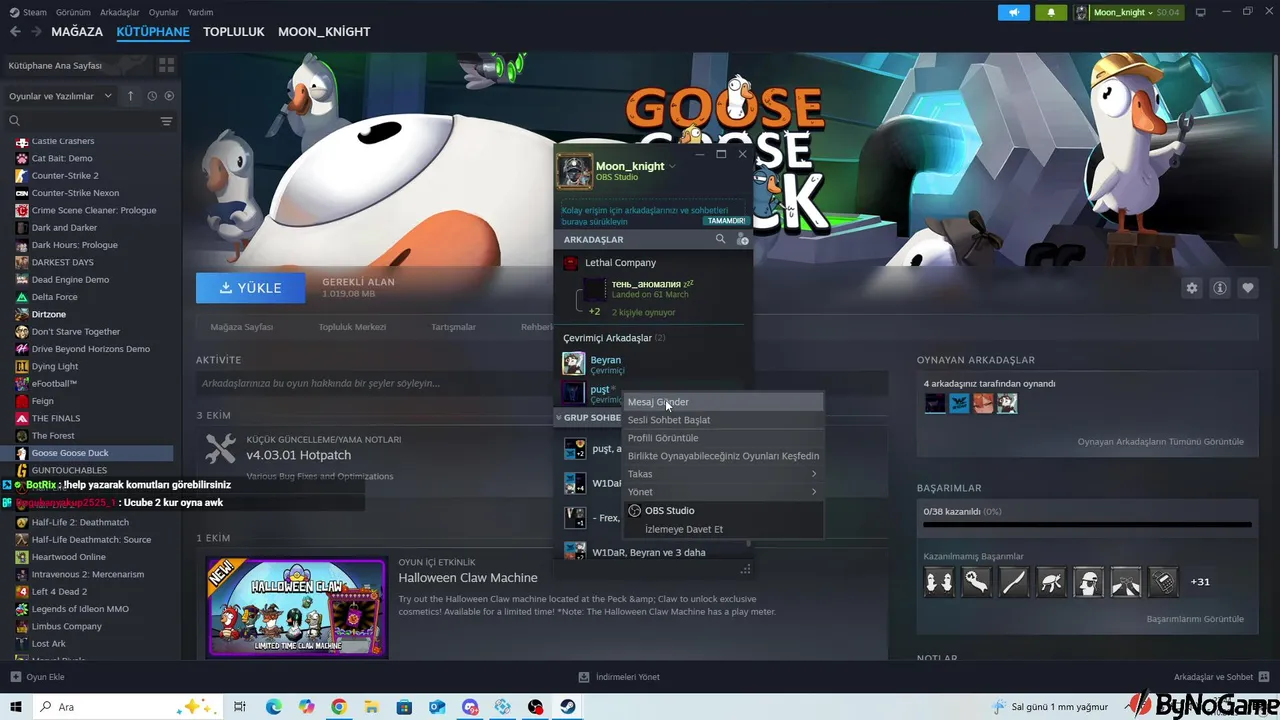1280x720 pixels.
Task: Open File Explorer from the taskbar
Action: [x=372, y=707]
